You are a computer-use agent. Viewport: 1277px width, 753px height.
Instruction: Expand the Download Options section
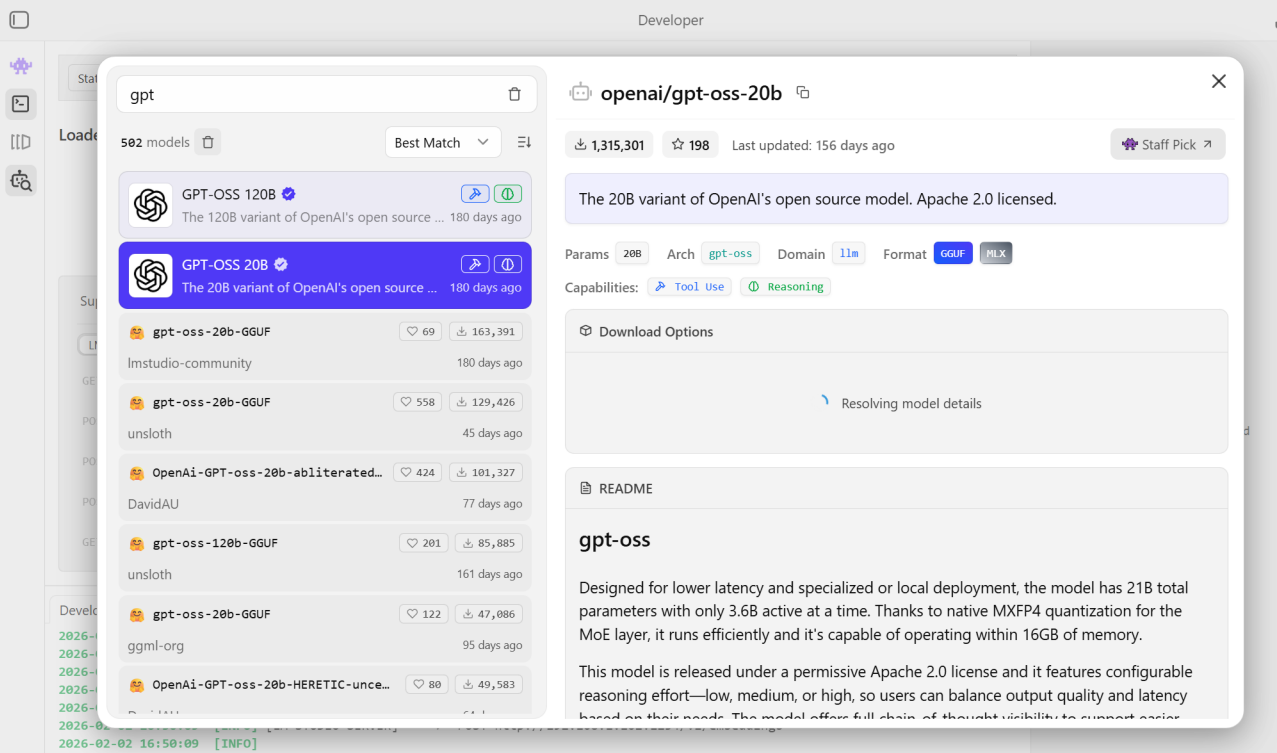[x=655, y=332]
